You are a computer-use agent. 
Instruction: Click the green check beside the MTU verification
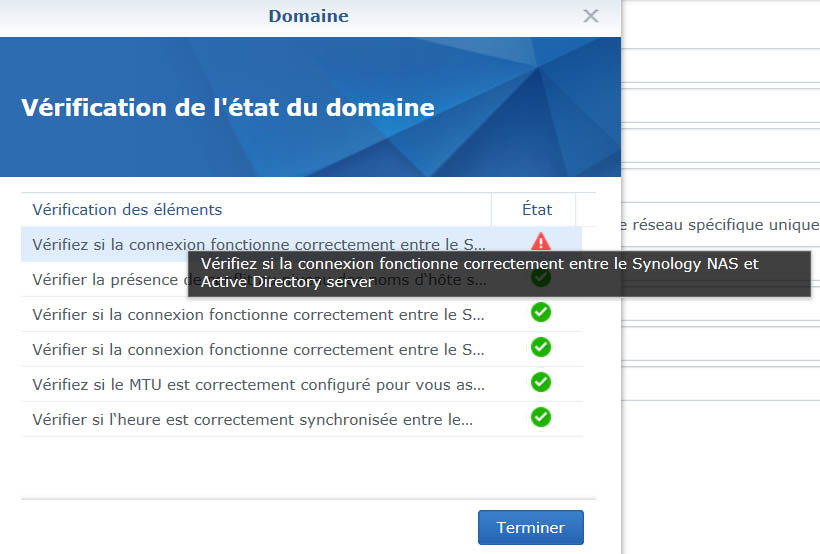[x=541, y=382]
